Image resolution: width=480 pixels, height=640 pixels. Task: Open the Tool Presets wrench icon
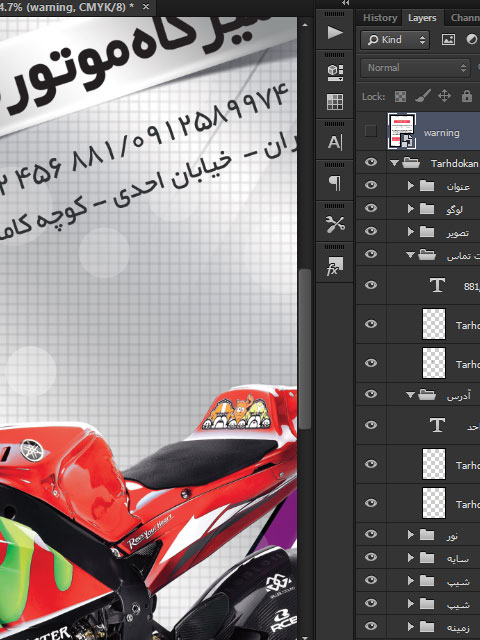335,224
